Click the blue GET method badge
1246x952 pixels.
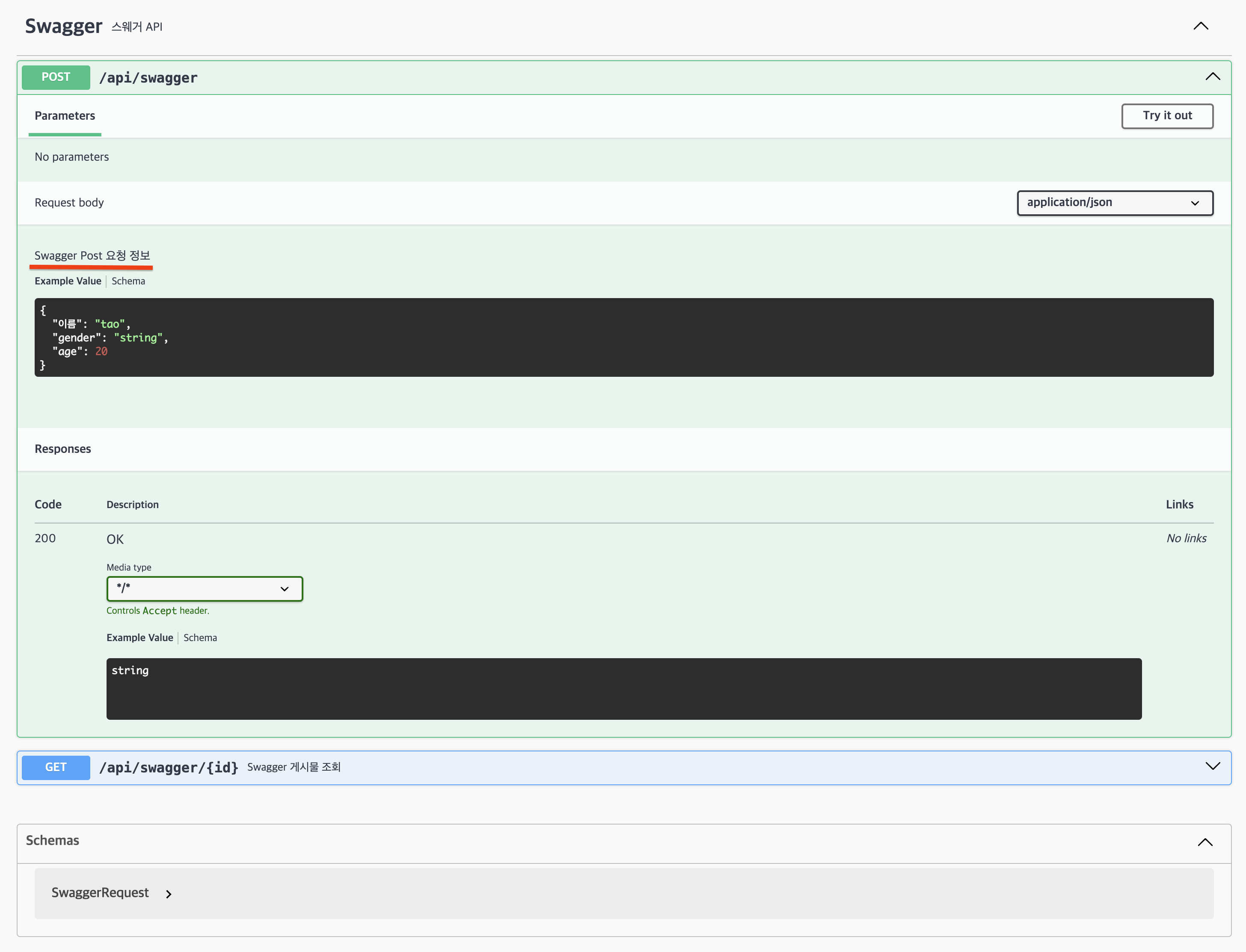tap(56, 767)
